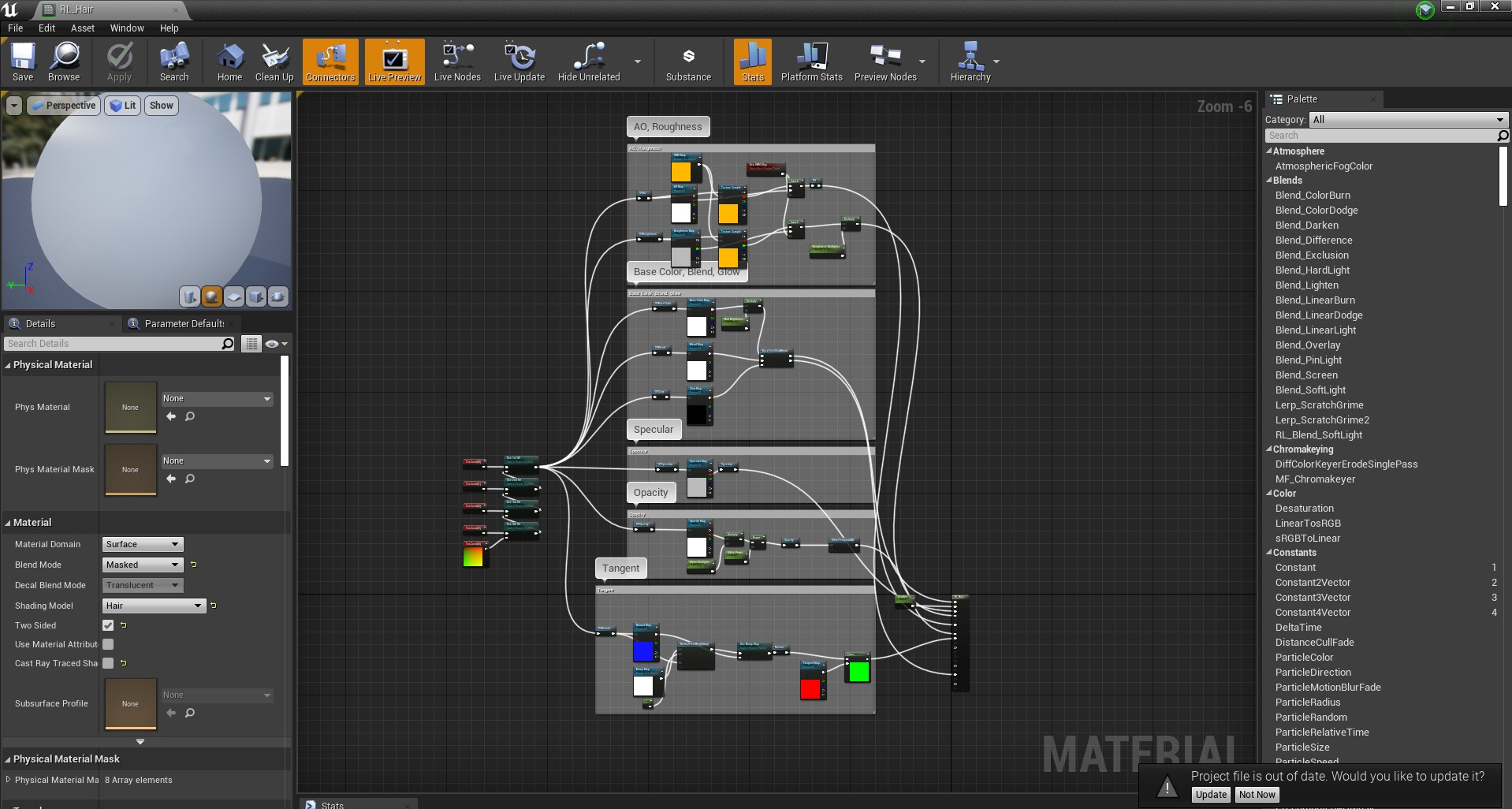Click the Perspective viewport button

pyautogui.click(x=64, y=106)
